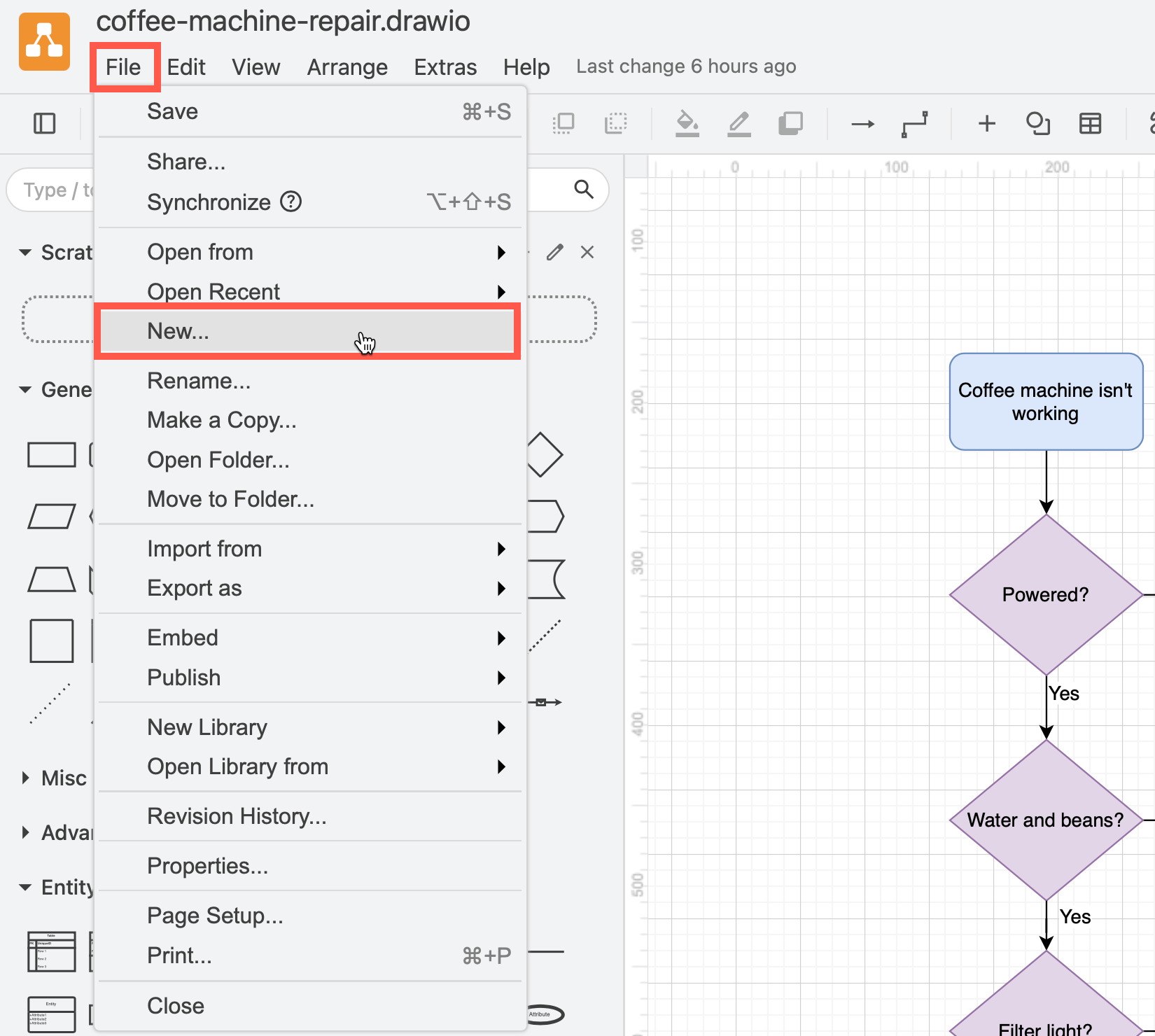This screenshot has width=1155, height=1036.
Task: Toggle the sidebar panel icon
Action: point(44,124)
